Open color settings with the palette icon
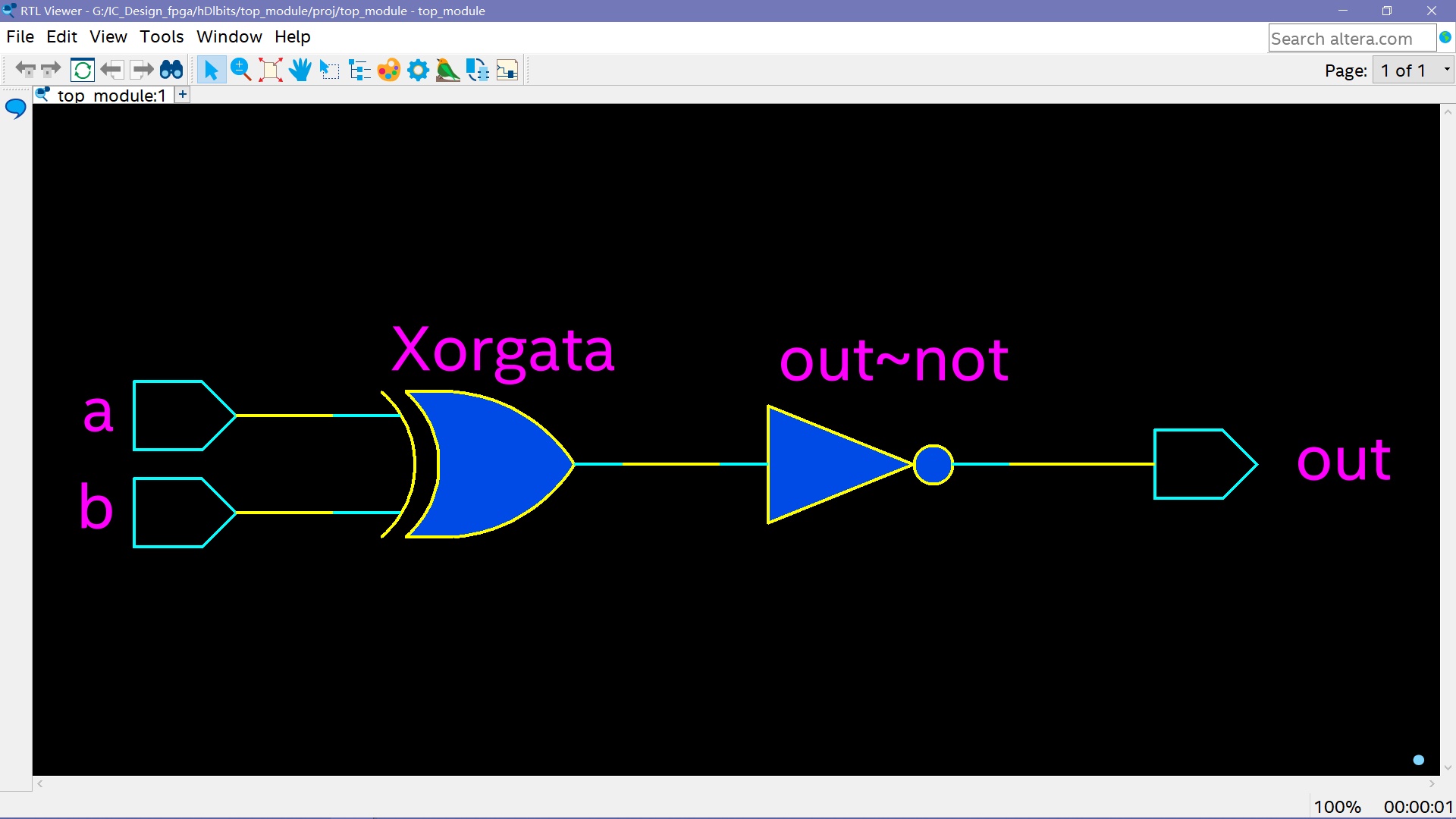This screenshot has width=1456, height=819. click(x=389, y=70)
